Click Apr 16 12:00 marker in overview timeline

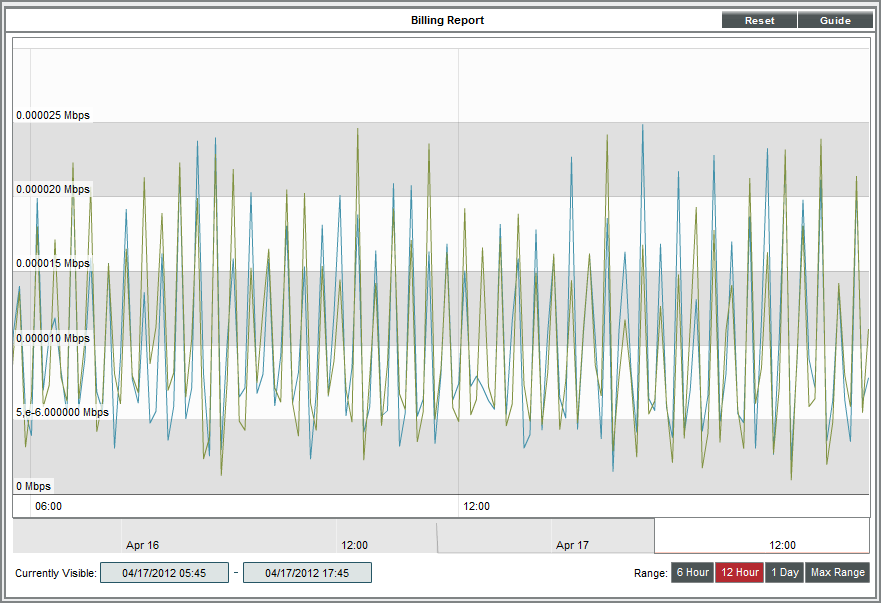coord(354,545)
